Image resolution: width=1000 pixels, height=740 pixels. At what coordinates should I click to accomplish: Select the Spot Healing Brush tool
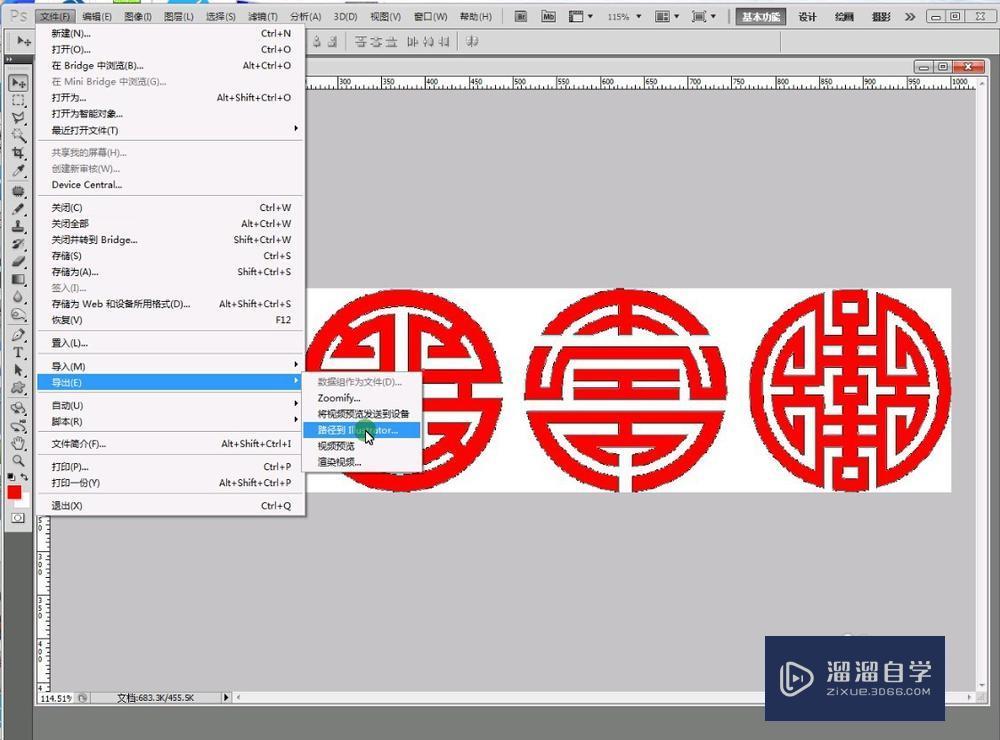click(18, 191)
